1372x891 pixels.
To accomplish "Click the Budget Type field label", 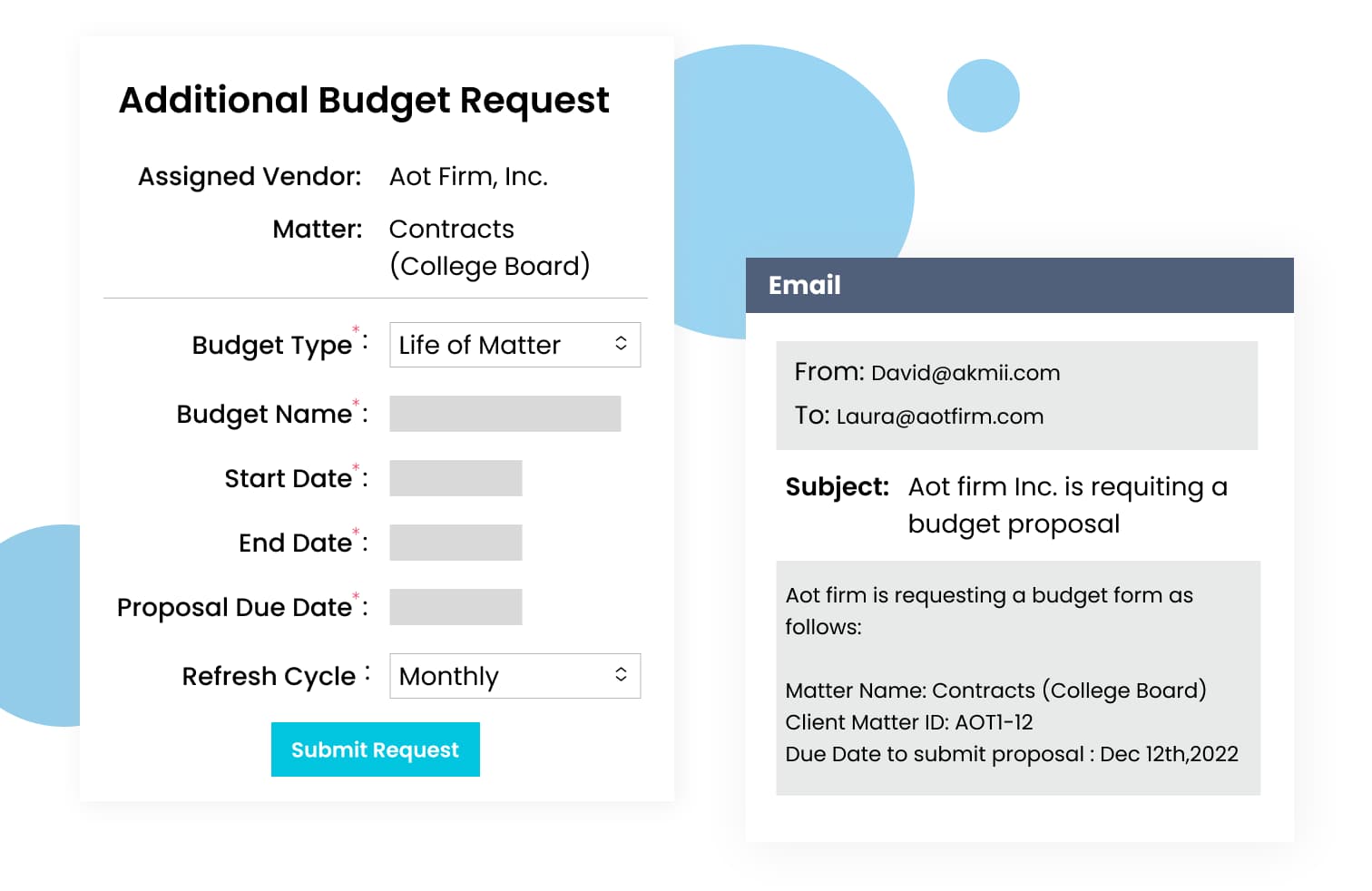I will (x=271, y=346).
